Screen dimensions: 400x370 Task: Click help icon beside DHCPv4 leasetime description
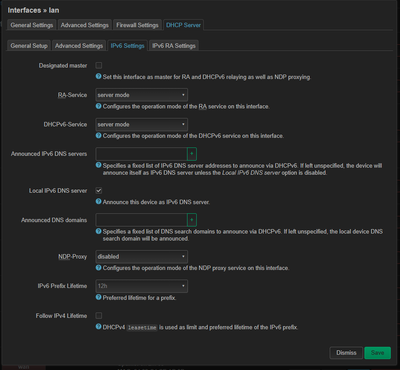click(98, 327)
